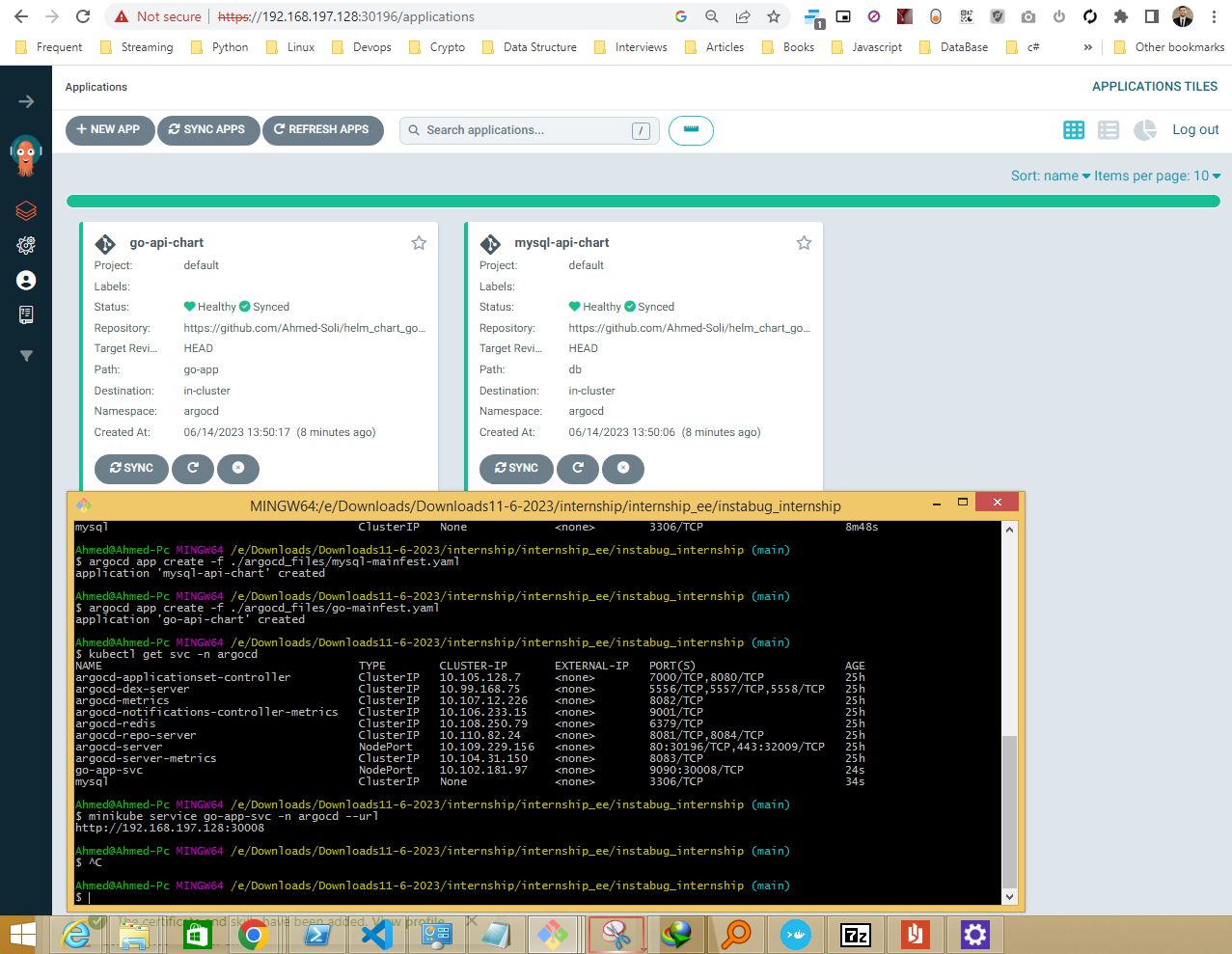Click the Log out link
The image size is (1232, 954).
[1195, 129]
